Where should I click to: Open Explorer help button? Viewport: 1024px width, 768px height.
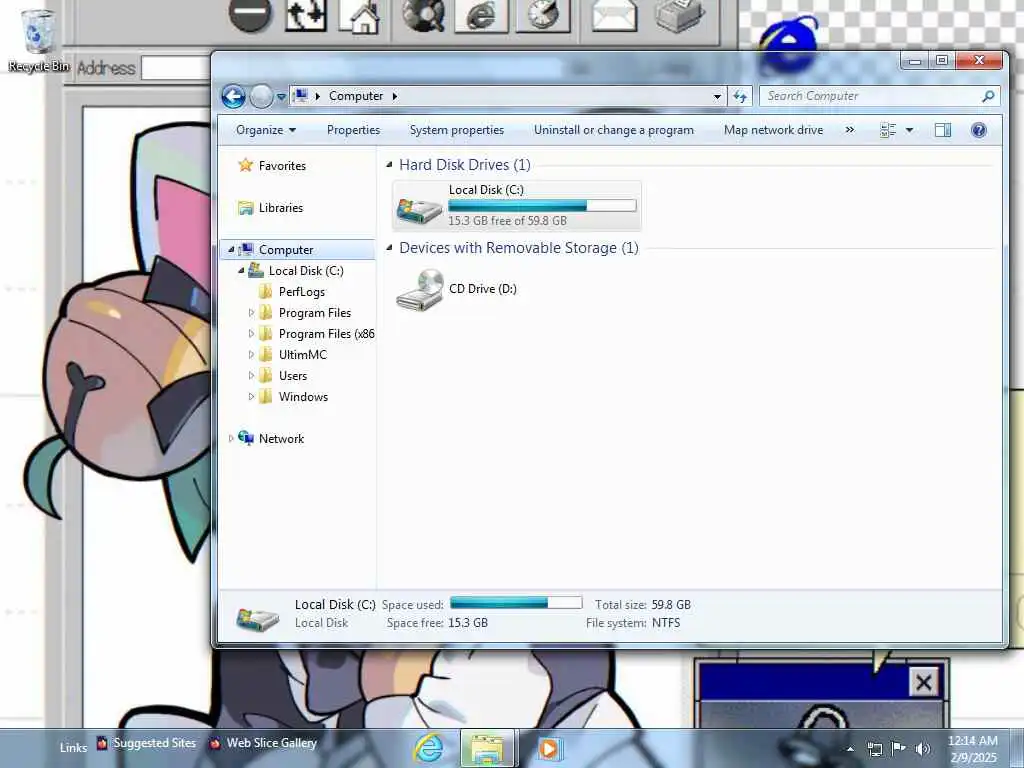978,130
